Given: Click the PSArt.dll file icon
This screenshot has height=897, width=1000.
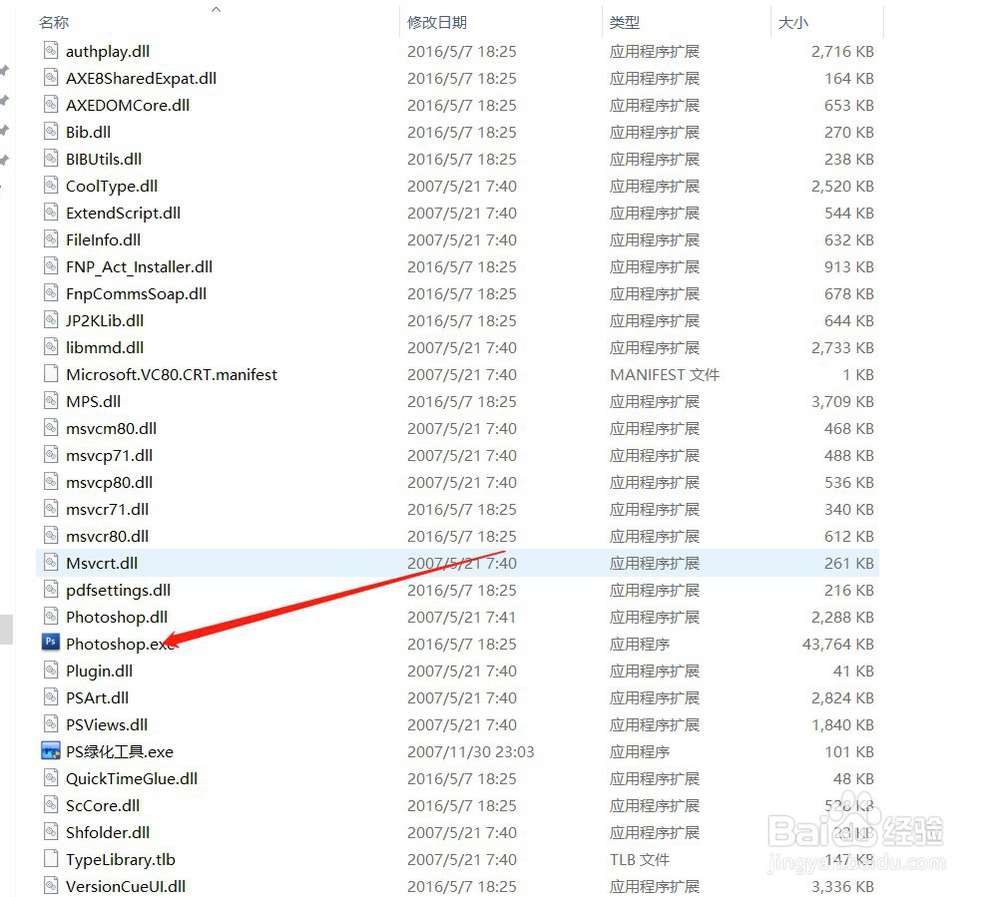Looking at the screenshot, I should coord(51,697).
